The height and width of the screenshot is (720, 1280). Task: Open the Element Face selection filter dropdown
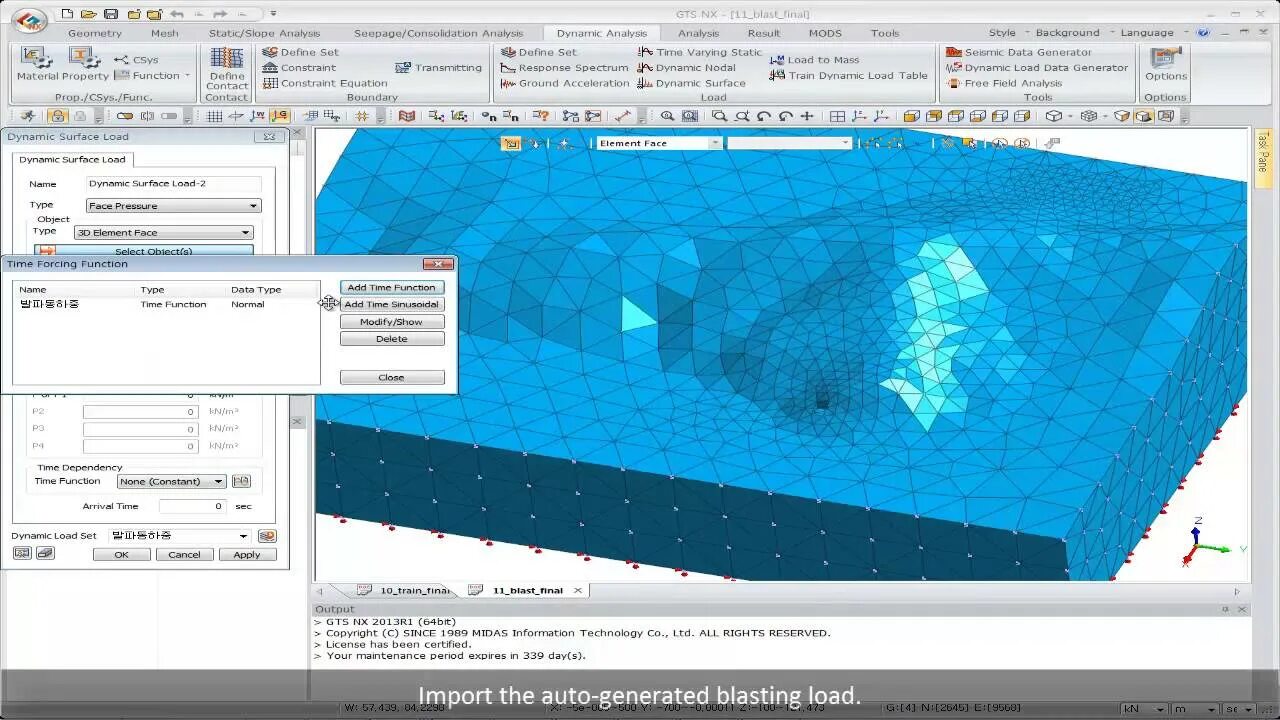659,143
